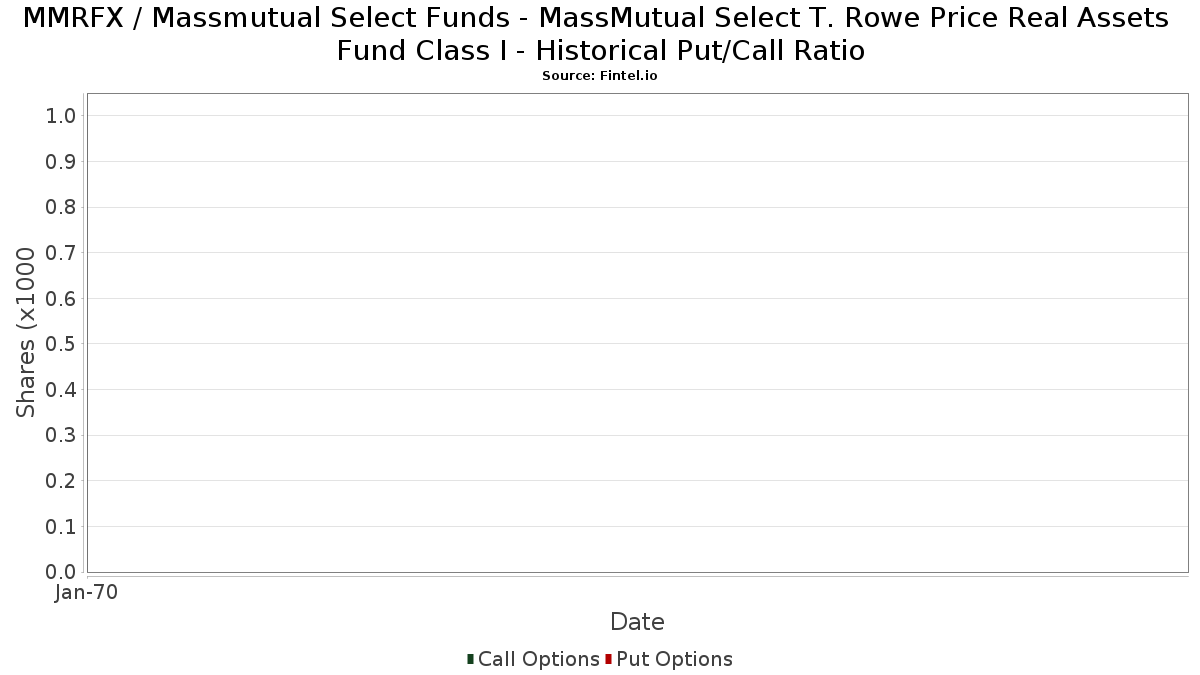Open the Source: Fintel.io text

tap(600, 76)
